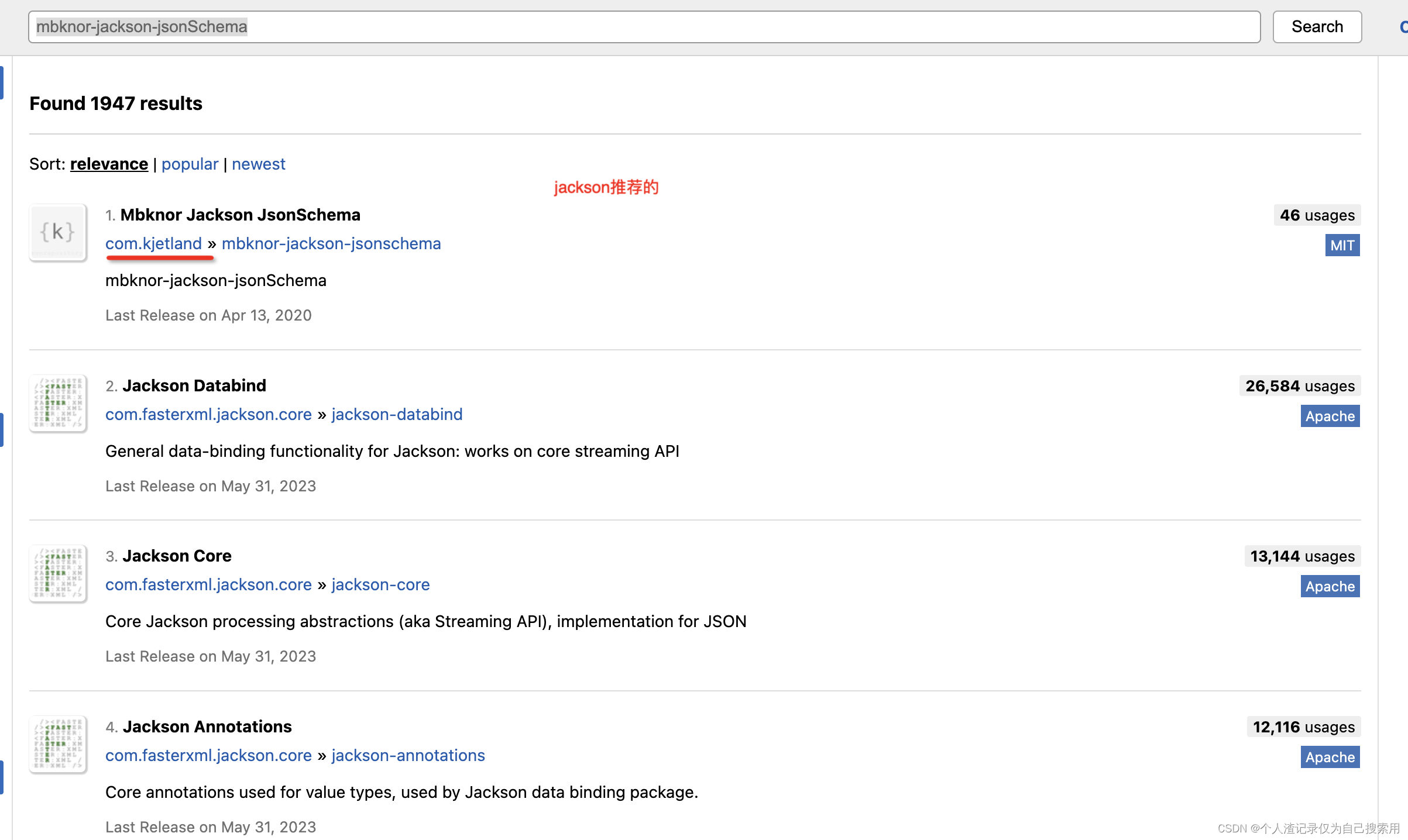The image size is (1408, 840).
Task: View the 26,584 usages of Jackson Databind
Action: click(x=1300, y=386)
